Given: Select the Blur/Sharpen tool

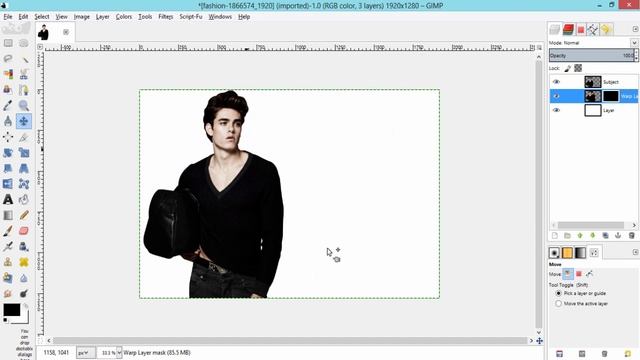Looking at the screenshot, I should pos(24,278).
